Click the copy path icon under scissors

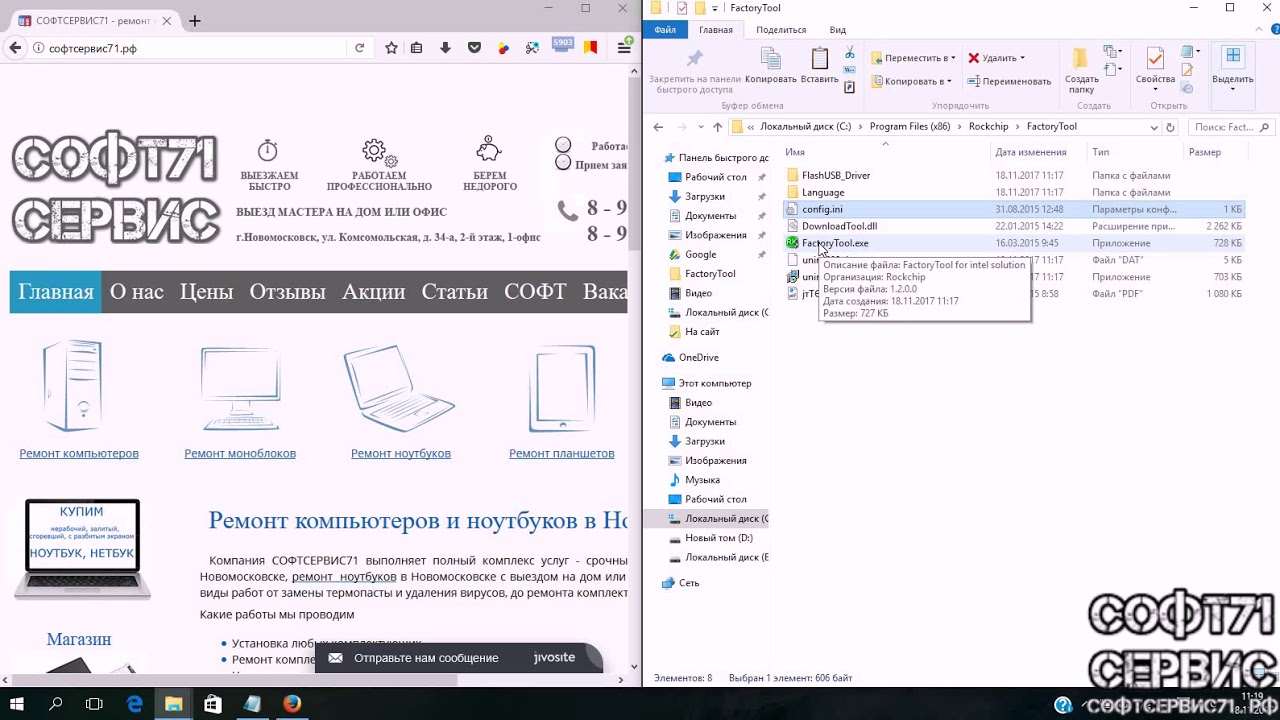[x=850, y=70]
